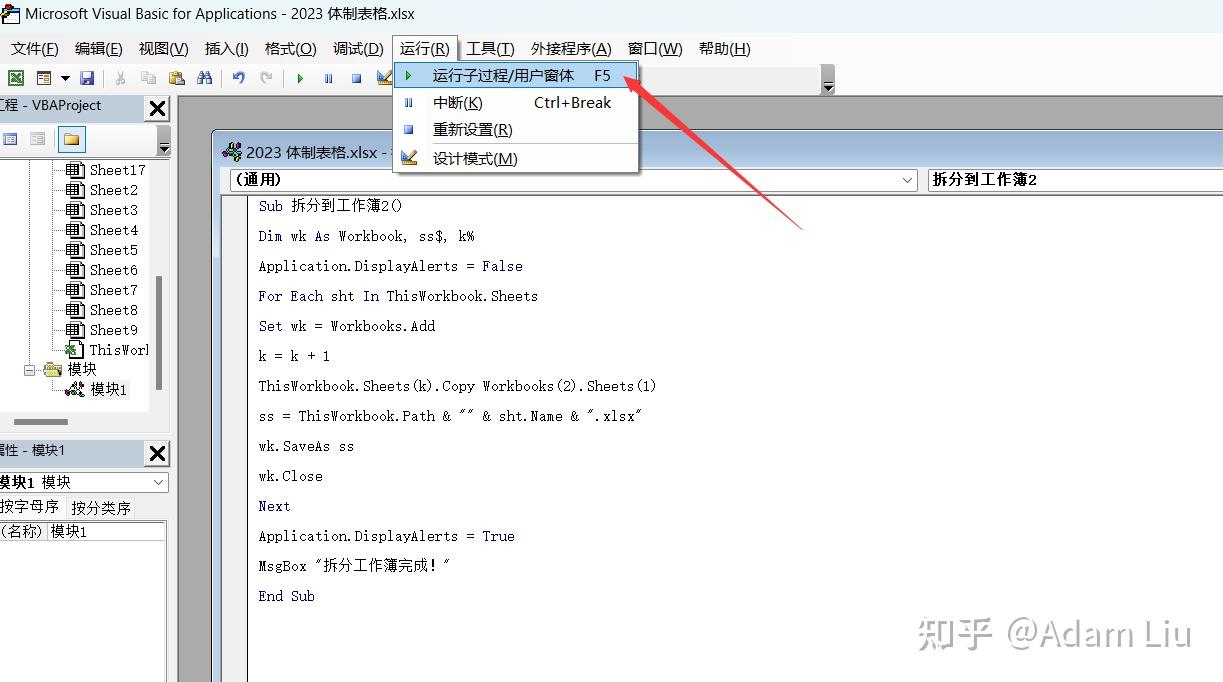
Task: Click the Paste clipboard icon
Action: (177, 78)
